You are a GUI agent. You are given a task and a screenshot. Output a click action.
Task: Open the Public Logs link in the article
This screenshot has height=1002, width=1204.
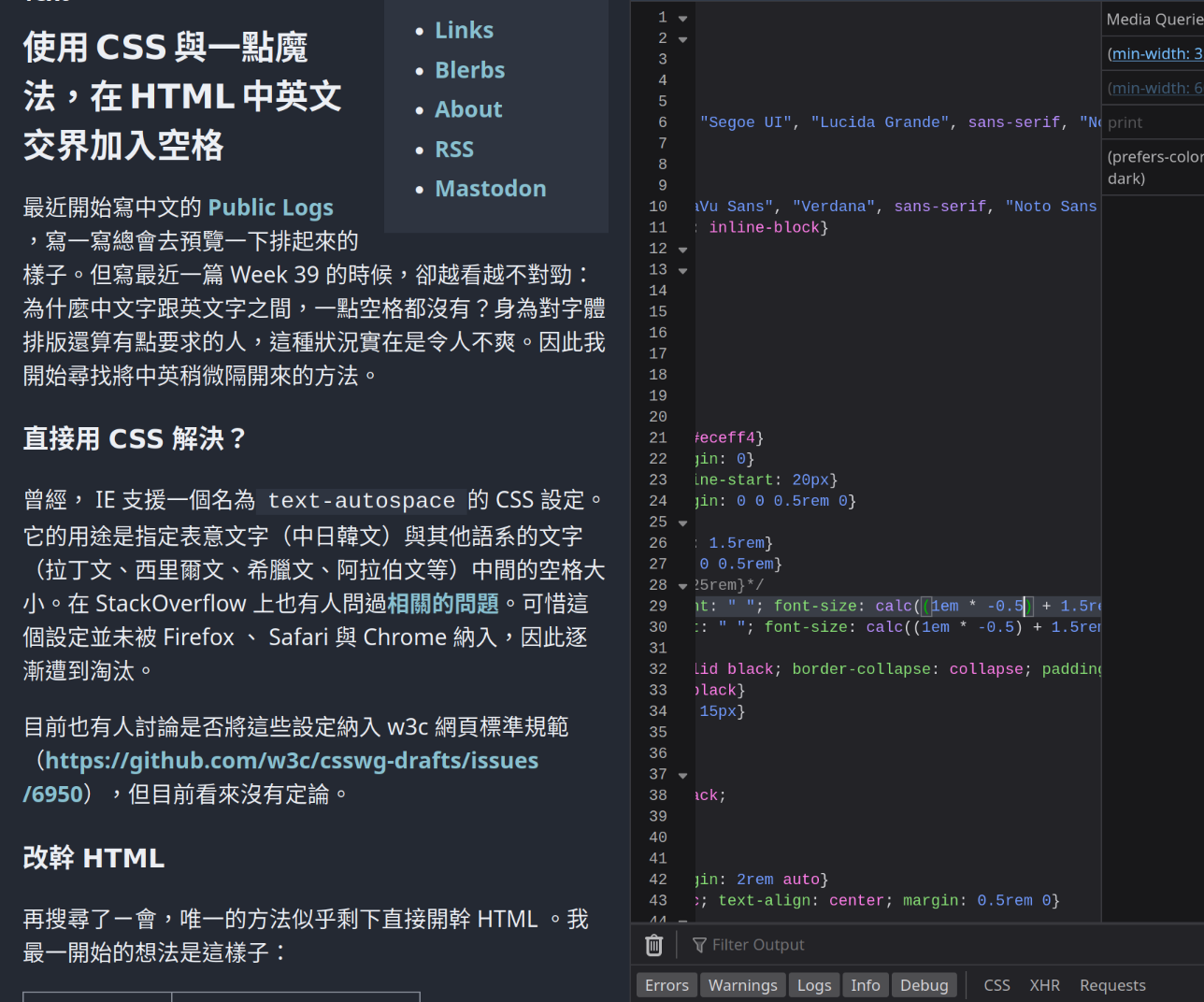[270, 208]
